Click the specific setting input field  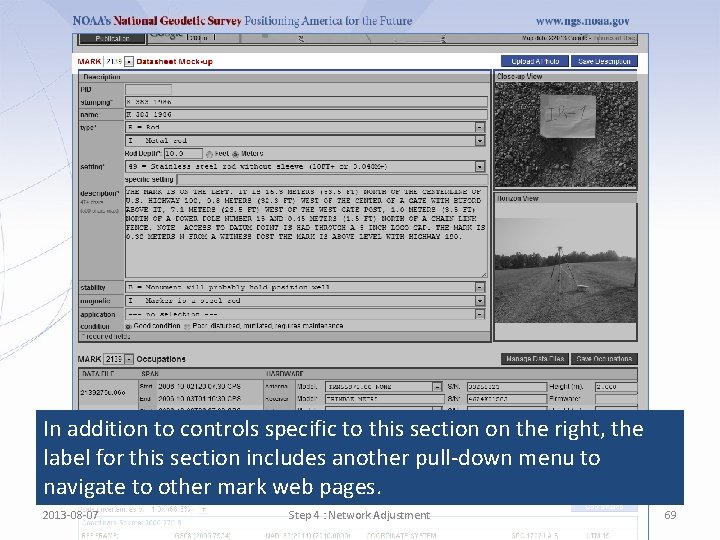pos(332,179)
